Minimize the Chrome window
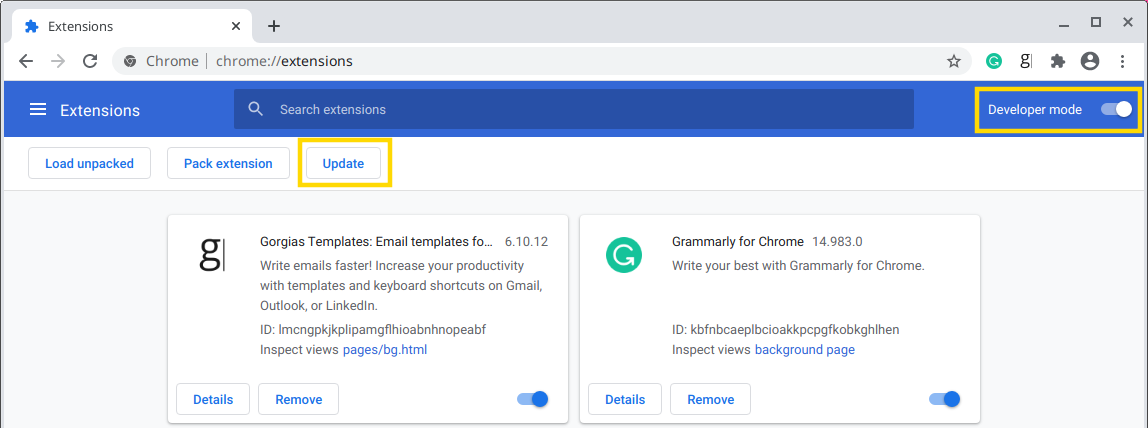The height and width of the screenshot is (428, 1148). (x=1064, y=24)
